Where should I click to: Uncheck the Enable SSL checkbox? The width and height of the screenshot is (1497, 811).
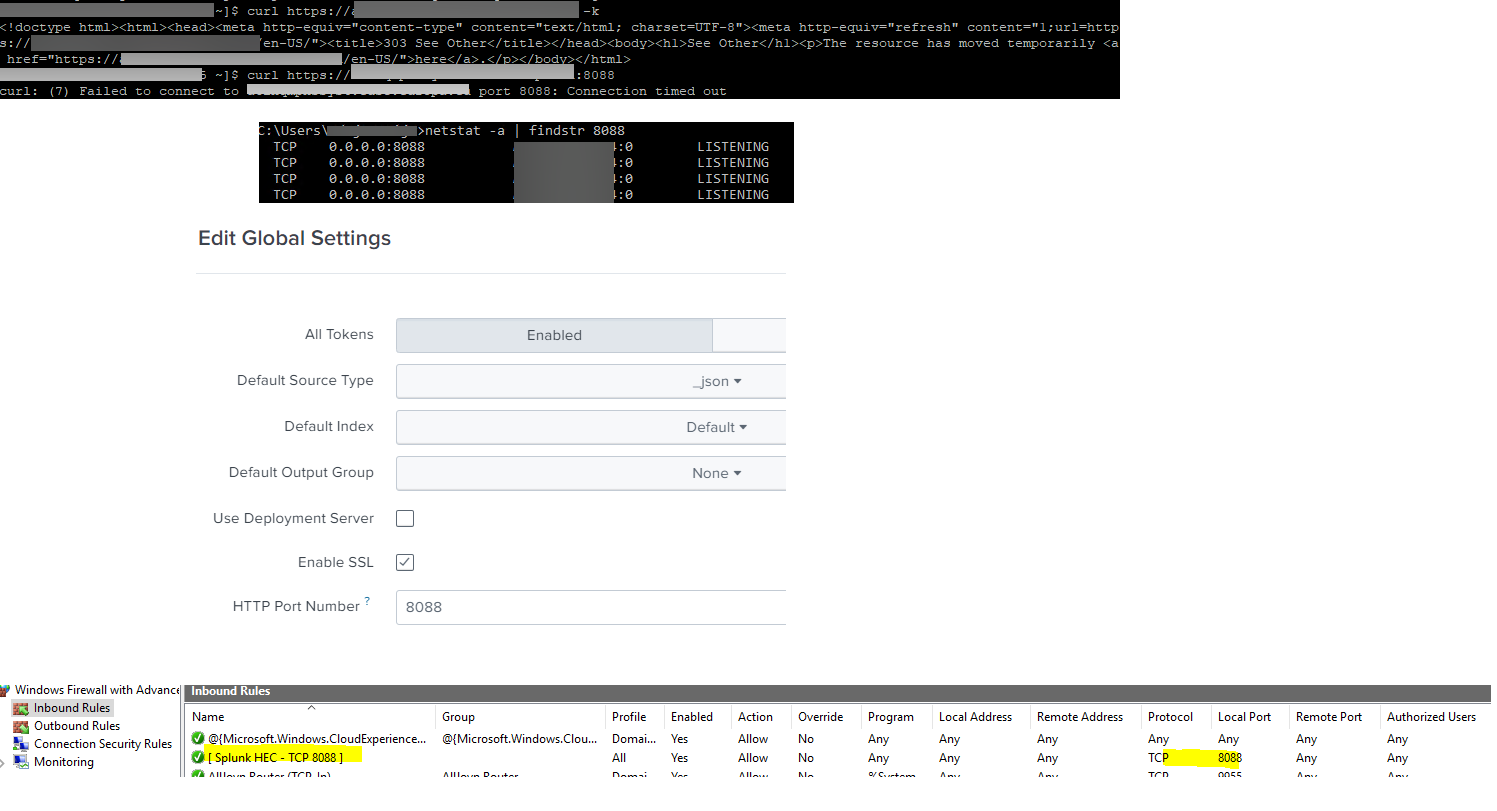(405, 562)
